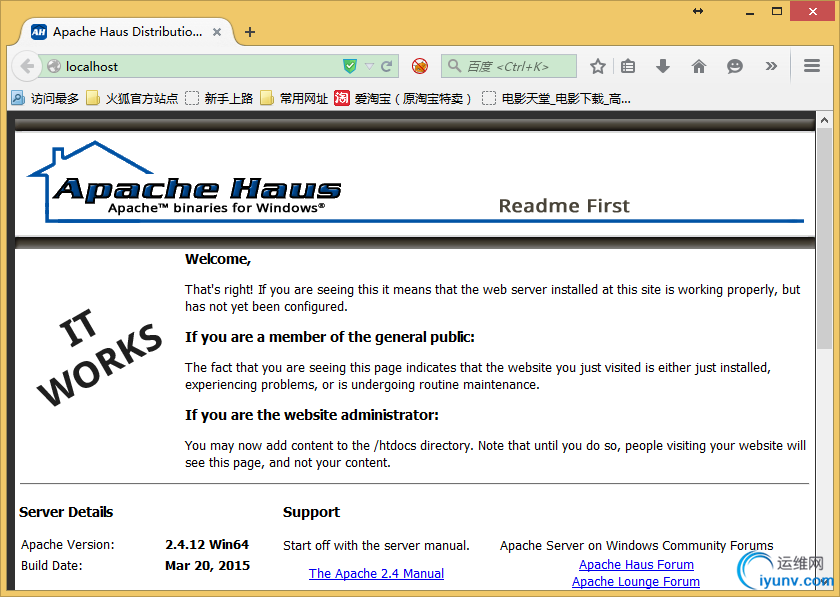Close the browser window
840x597 pixels.
[x=813, y=11]
